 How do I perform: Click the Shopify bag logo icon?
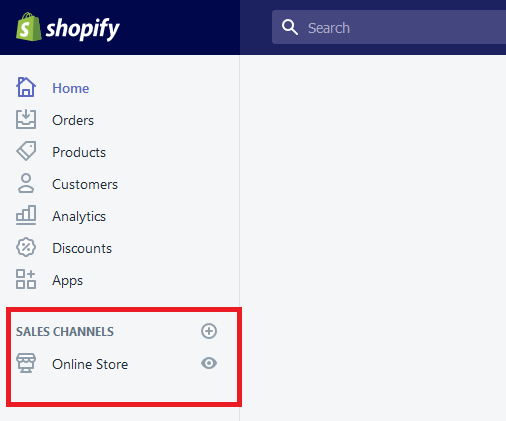coord(29,27)
